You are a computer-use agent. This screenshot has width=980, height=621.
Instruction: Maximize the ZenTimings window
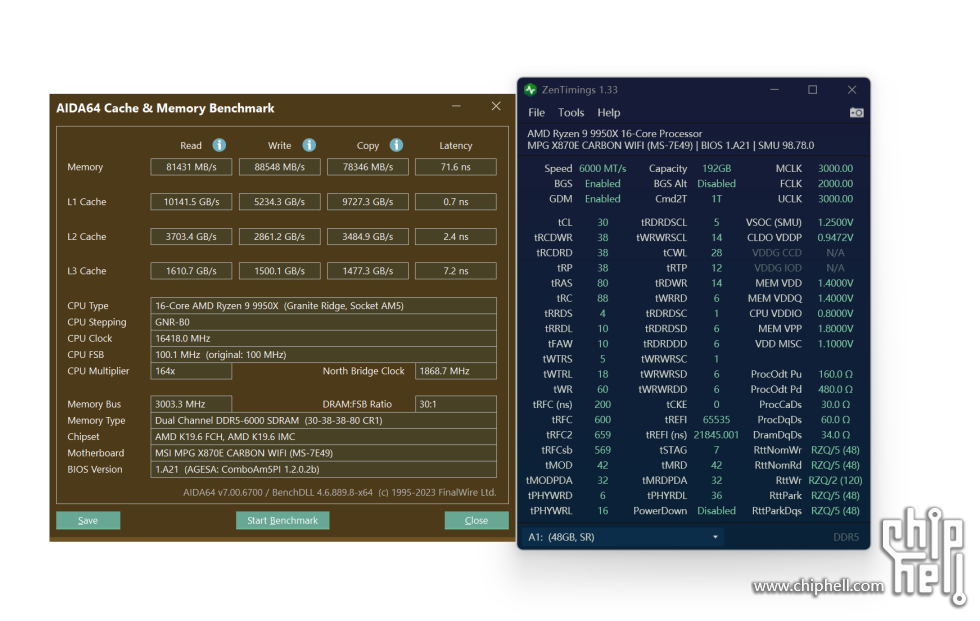pos(812,89)
